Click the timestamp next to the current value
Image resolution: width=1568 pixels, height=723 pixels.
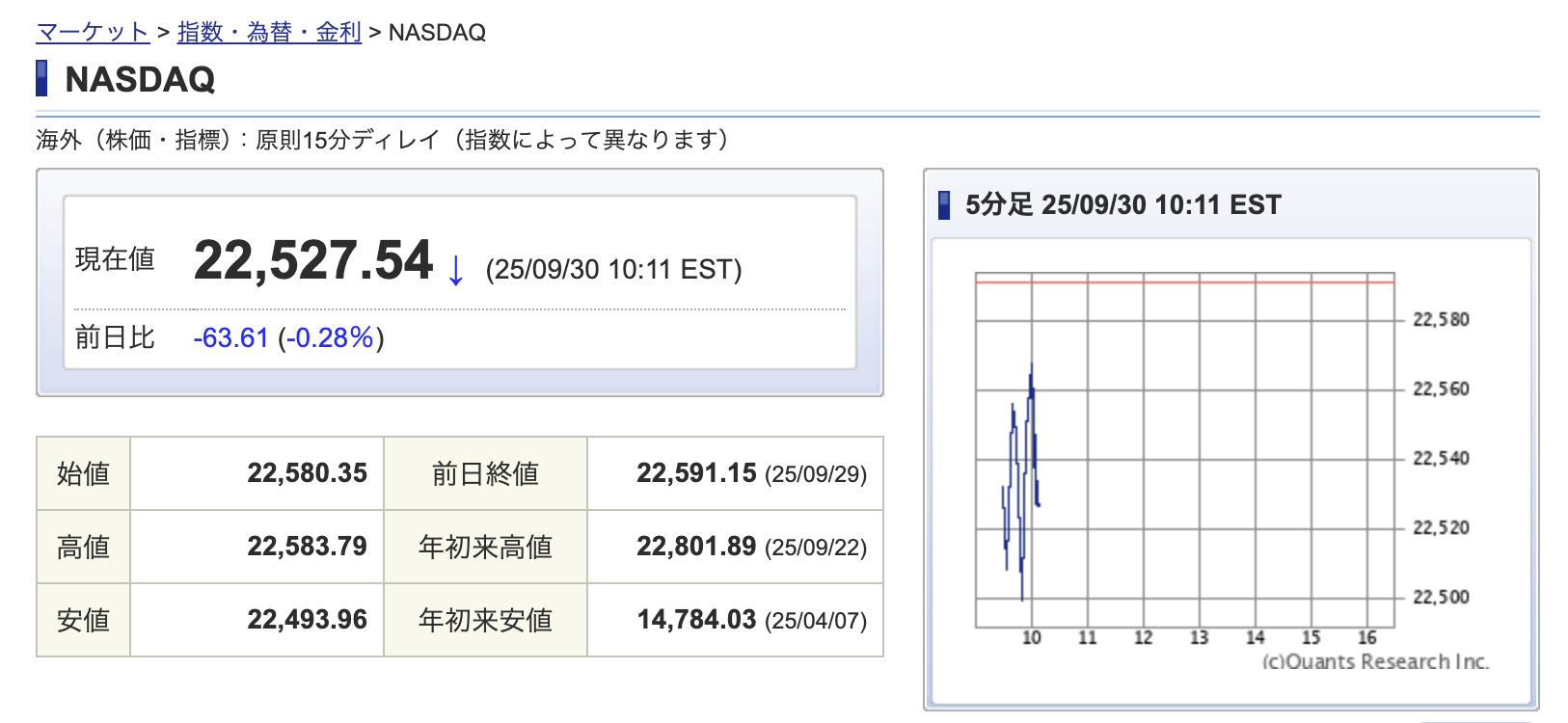613,269
